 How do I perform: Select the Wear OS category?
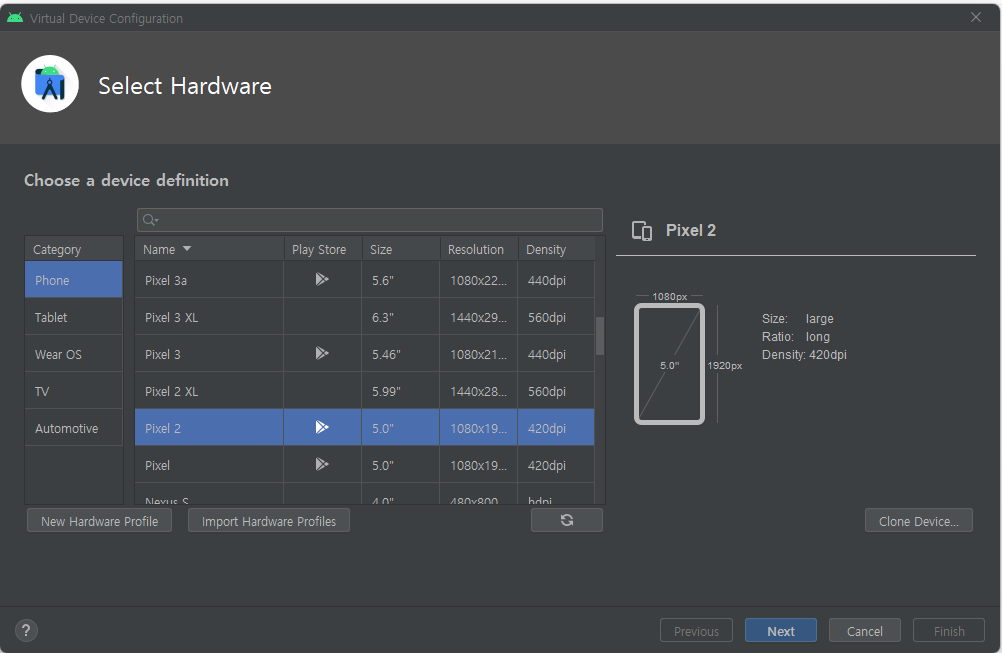(x=73, y=354)
